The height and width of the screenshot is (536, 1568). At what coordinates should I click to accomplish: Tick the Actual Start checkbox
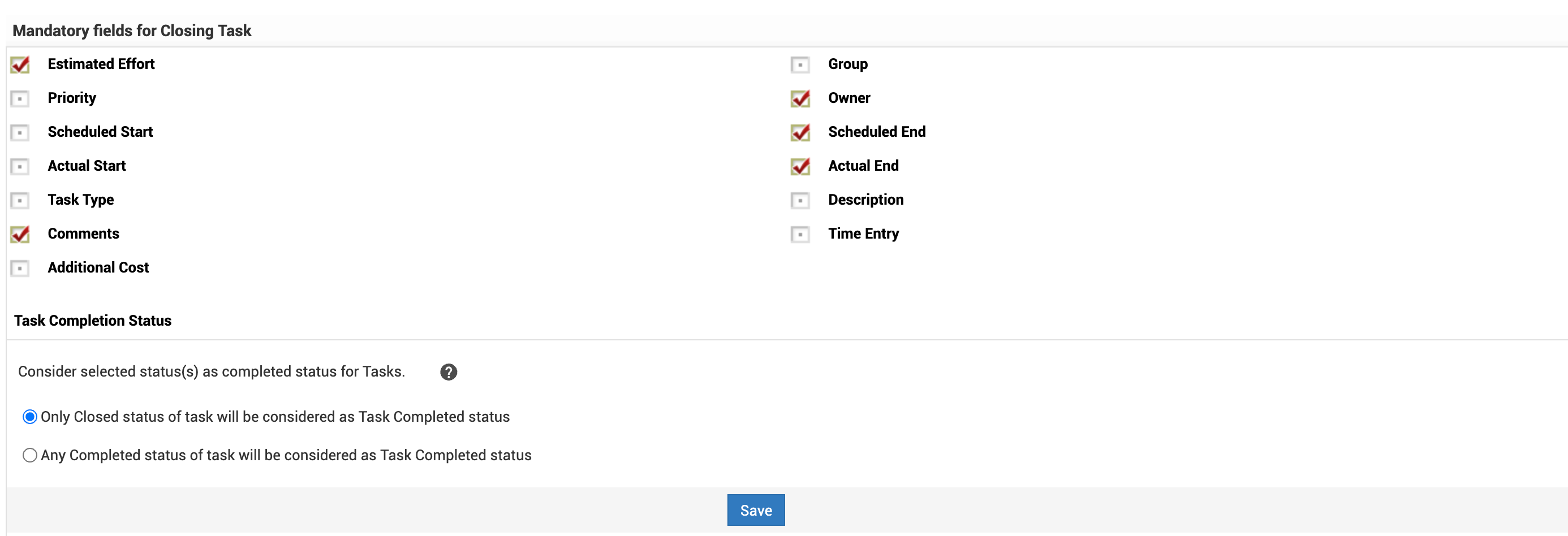(x=20, y=166)
